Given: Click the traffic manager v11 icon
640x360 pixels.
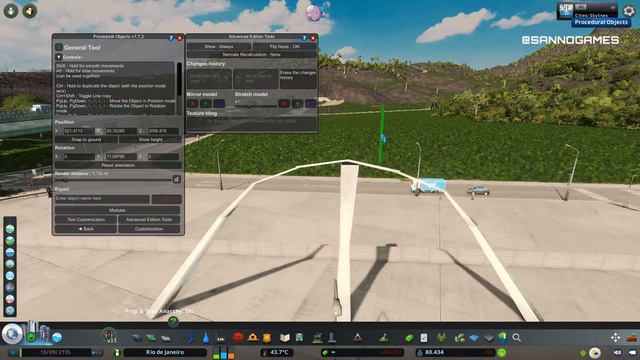Looking at the screenshot, I should tap(109, 336).
